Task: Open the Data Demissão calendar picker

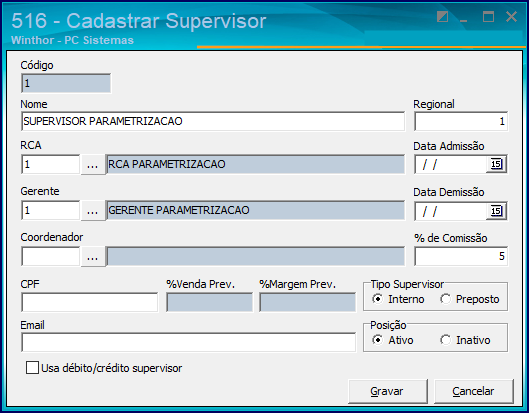Action: [x=496, y=211]
